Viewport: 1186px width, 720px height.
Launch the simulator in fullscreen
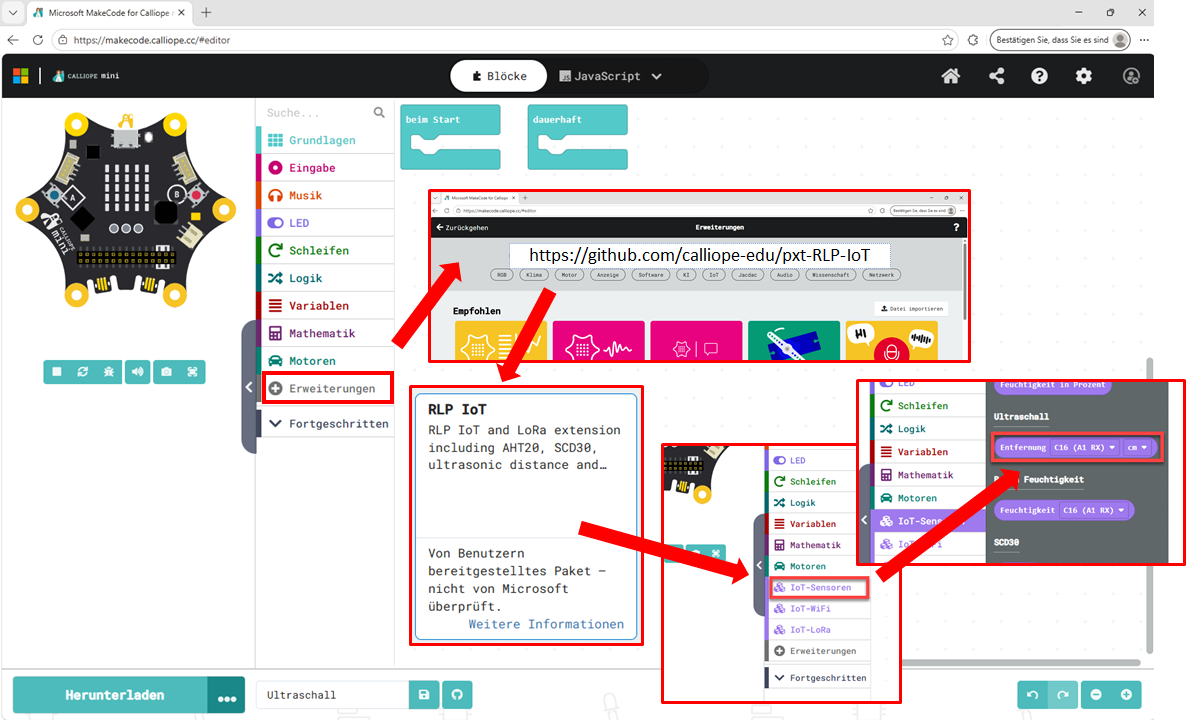[193, 372]
